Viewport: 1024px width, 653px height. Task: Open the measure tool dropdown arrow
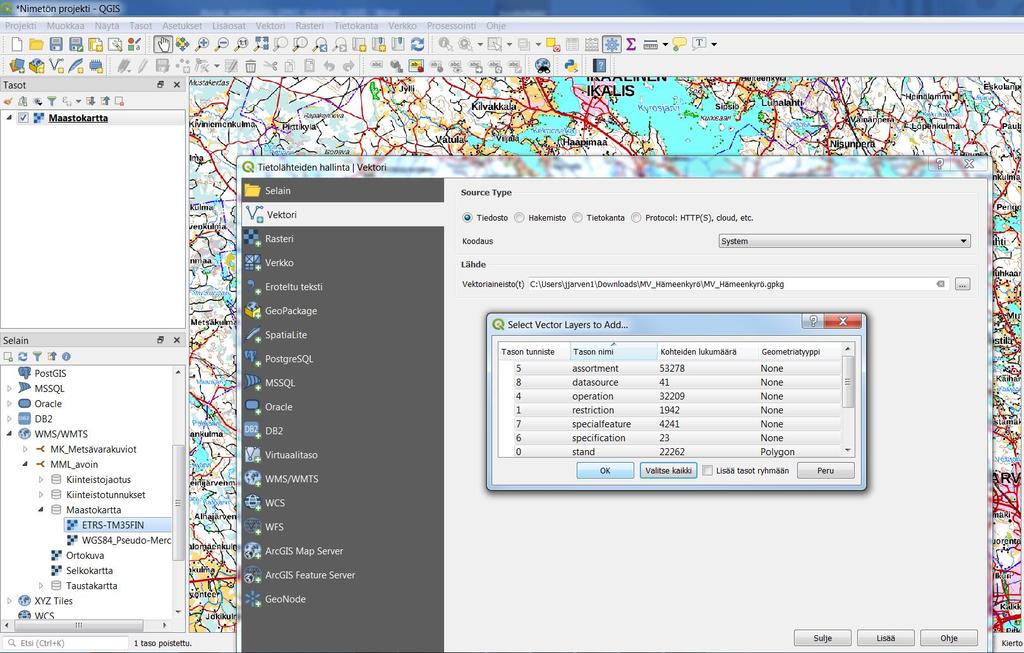665,44
